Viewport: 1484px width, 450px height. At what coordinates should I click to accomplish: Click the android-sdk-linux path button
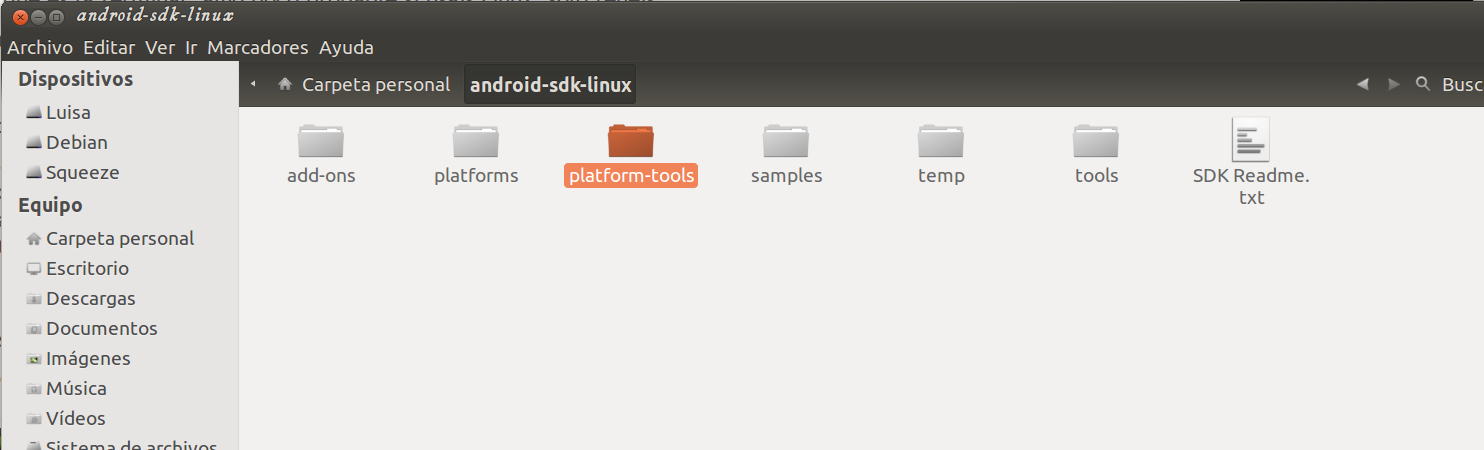[x=550, y=85]
